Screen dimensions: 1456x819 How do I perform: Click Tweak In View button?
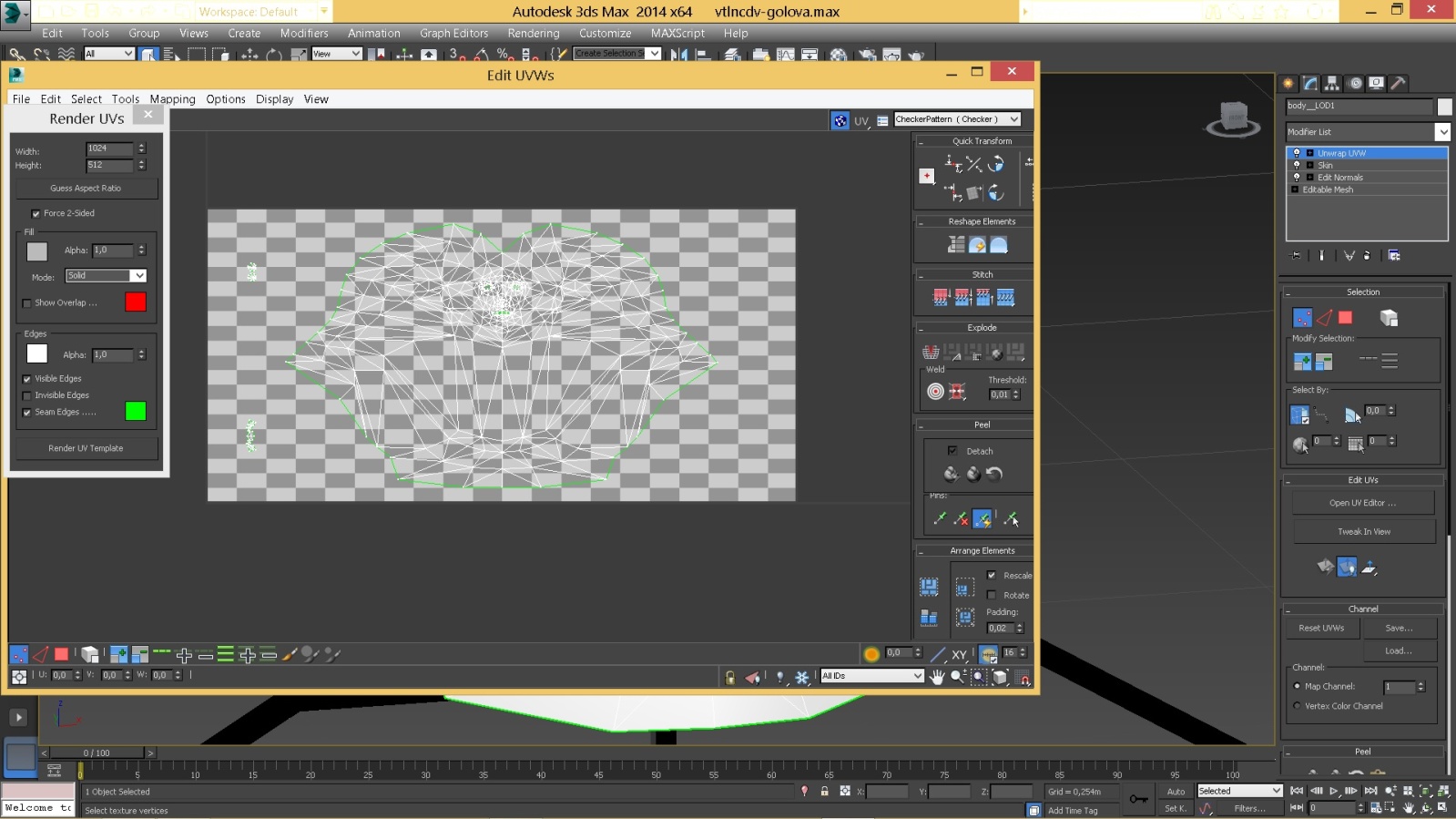(x=1364, y=532)
